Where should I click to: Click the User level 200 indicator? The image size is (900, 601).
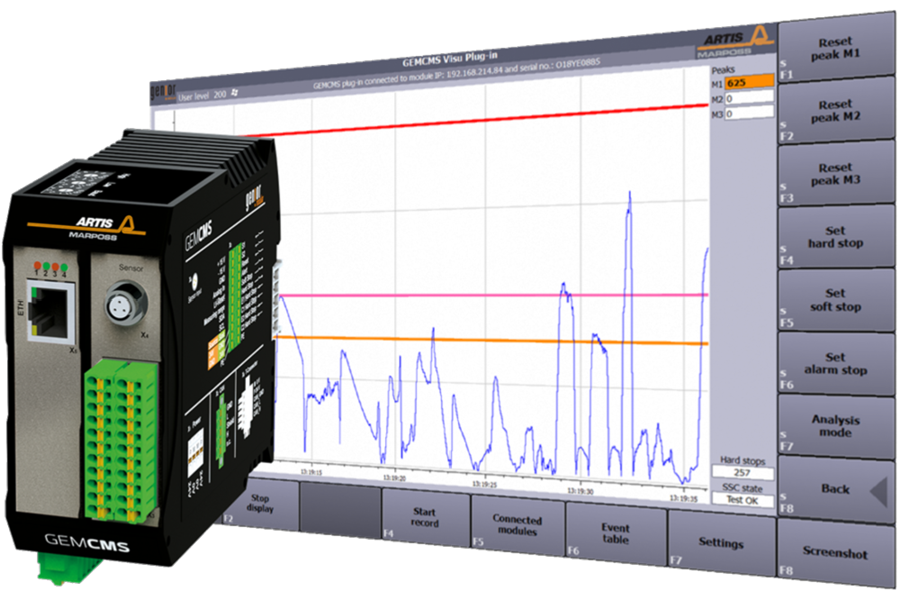click(202, 95)
